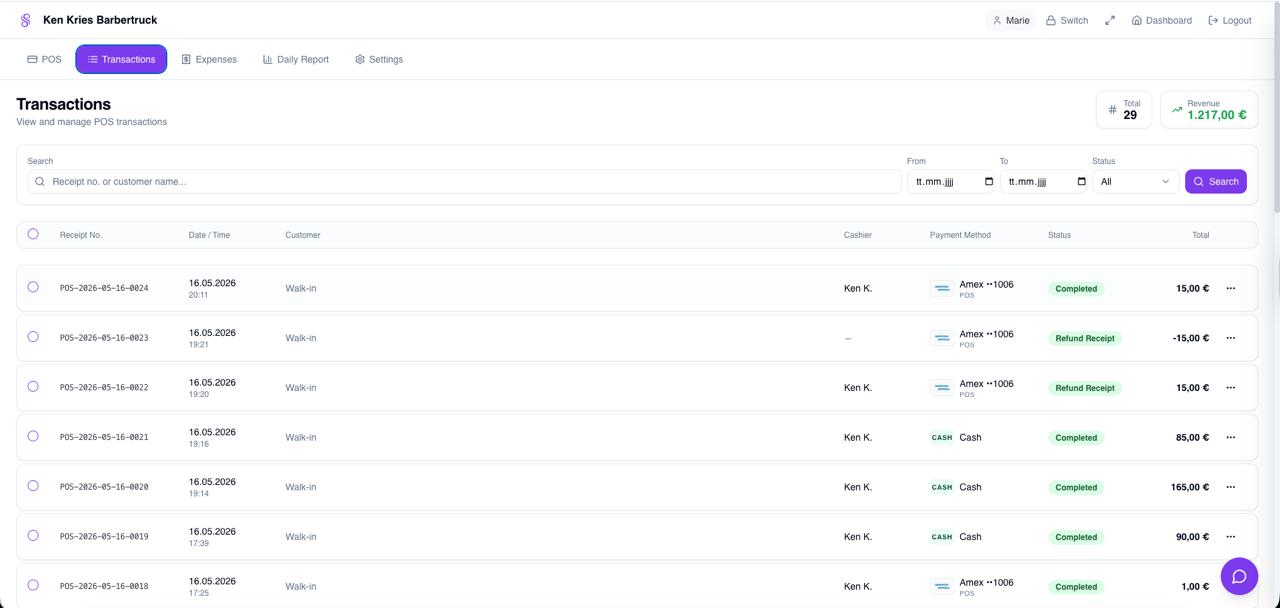Open the three-dot menu for receipt 0018

click(1231, 586)
